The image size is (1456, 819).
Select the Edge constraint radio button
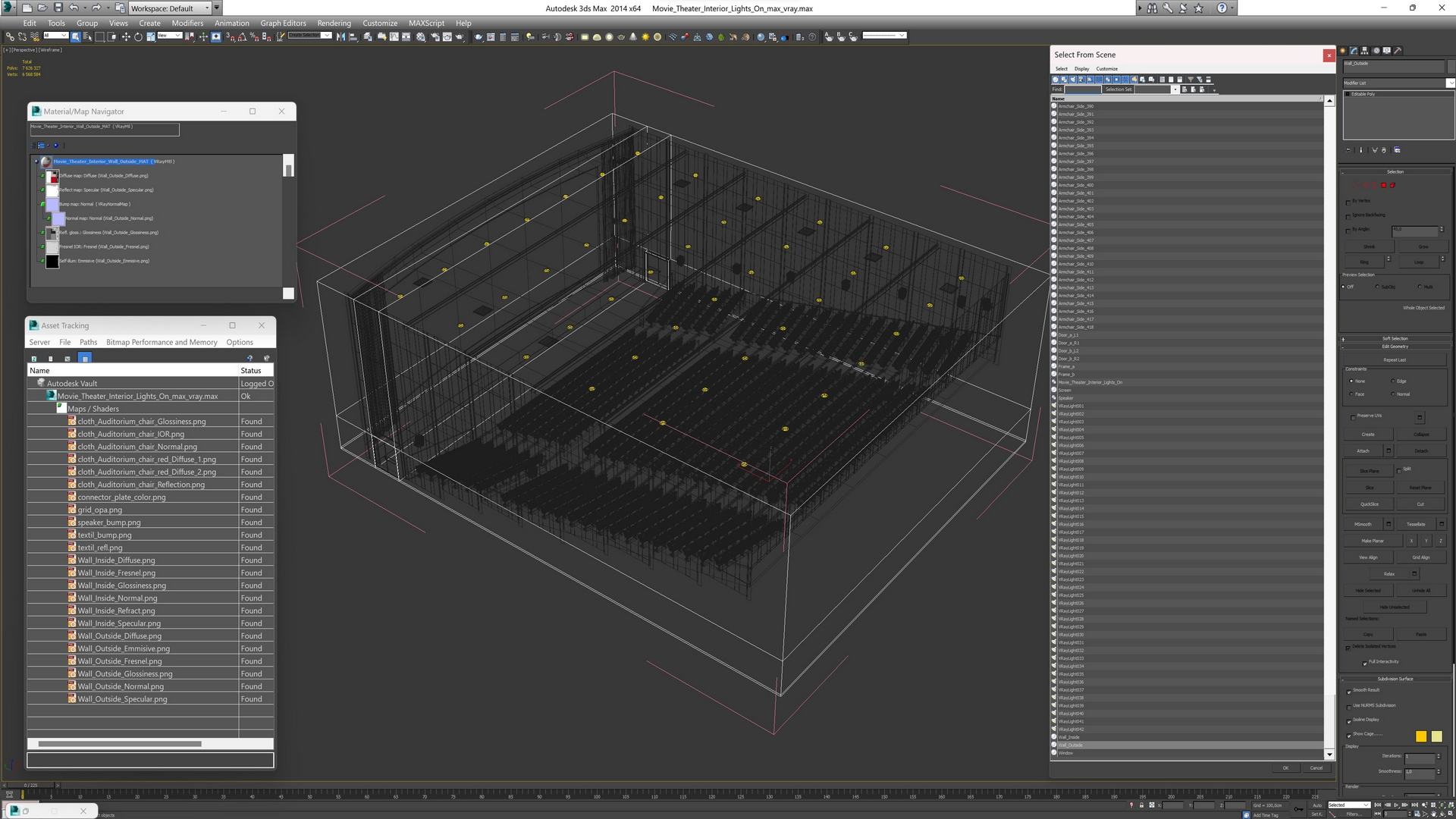click(x=1393, y=381)
